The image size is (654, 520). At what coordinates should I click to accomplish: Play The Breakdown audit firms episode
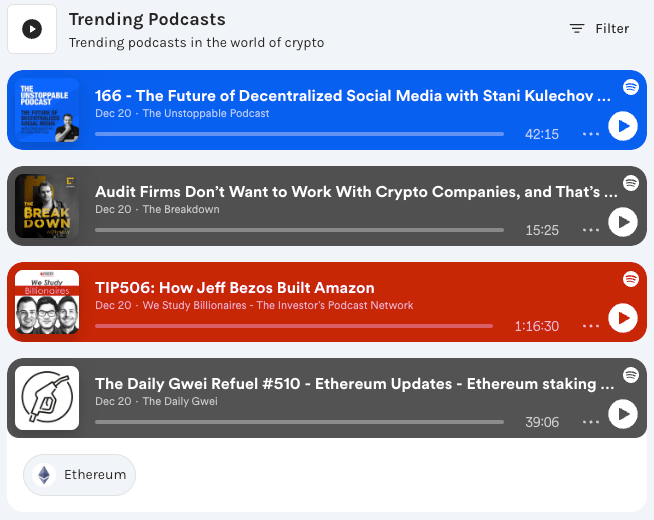pos(622,222)
